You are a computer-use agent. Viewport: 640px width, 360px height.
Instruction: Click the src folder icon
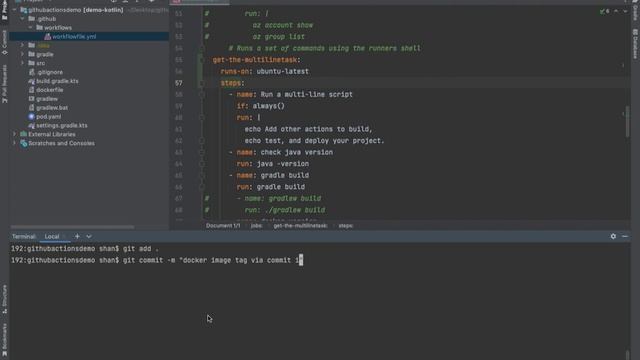coord(31,63)
